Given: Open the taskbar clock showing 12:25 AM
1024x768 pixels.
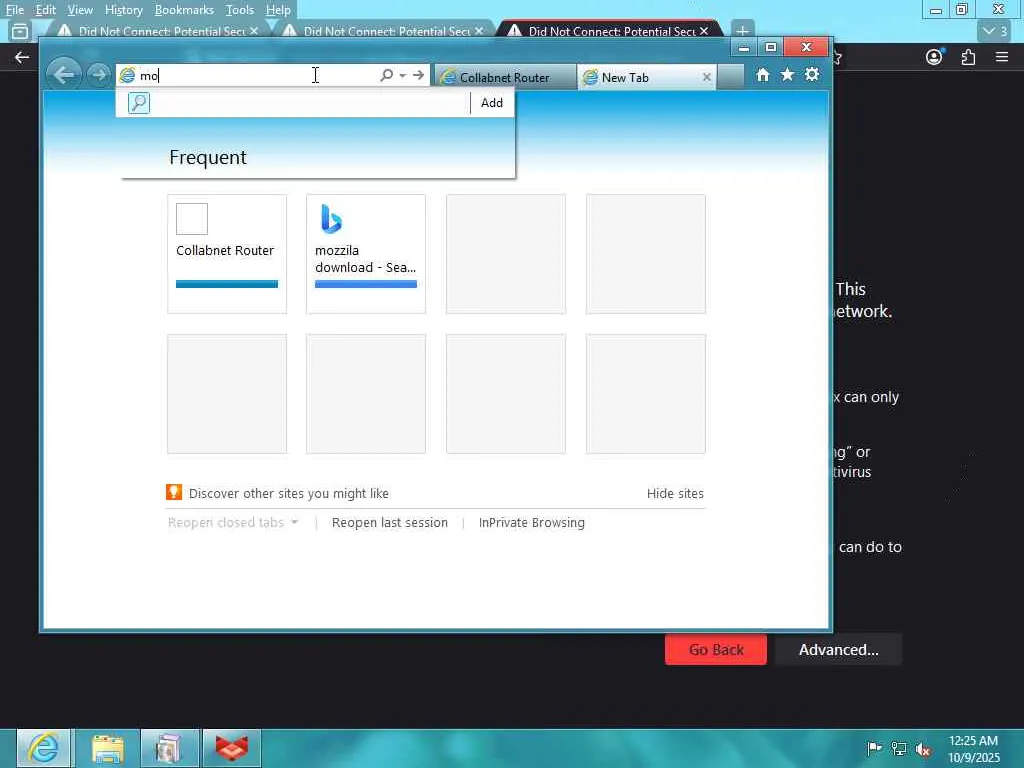Looking at the screenshot, I should [974, 749].
